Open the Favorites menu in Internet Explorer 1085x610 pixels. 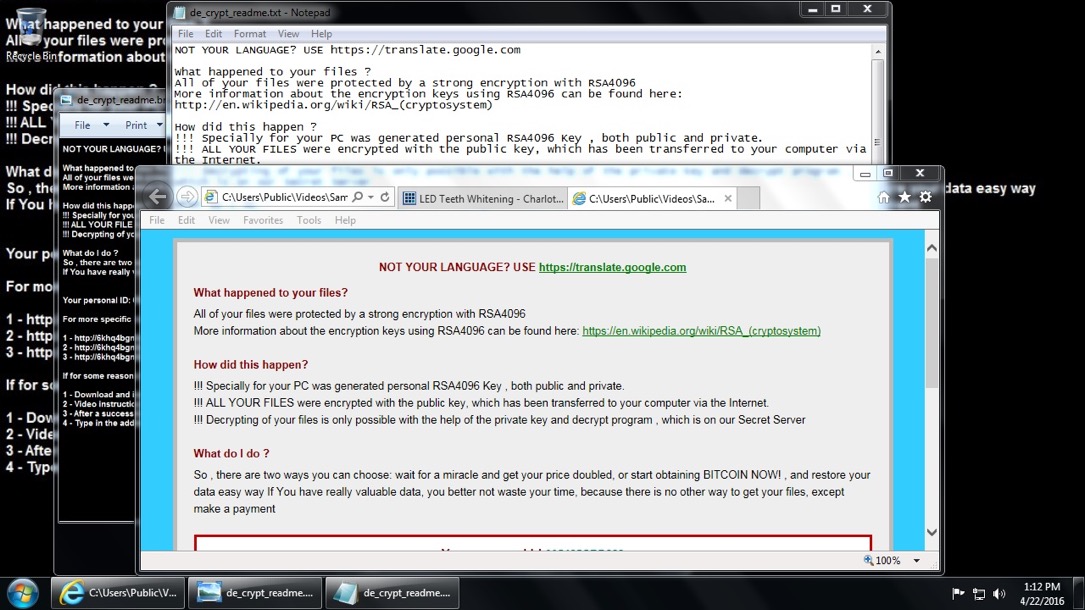pos(263,220)
